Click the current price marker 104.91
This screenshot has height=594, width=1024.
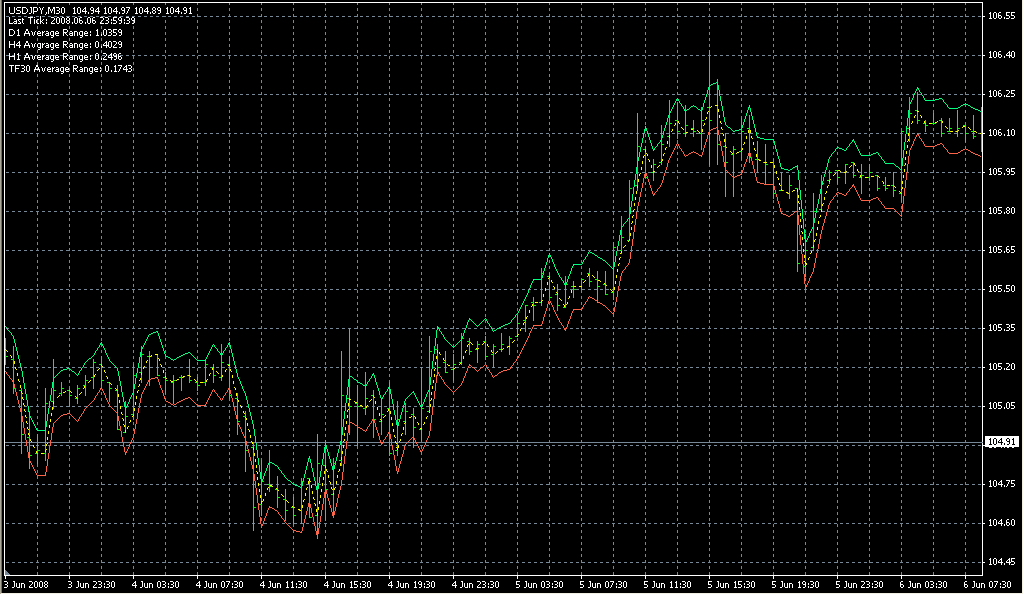click(x=1001, y=442)
